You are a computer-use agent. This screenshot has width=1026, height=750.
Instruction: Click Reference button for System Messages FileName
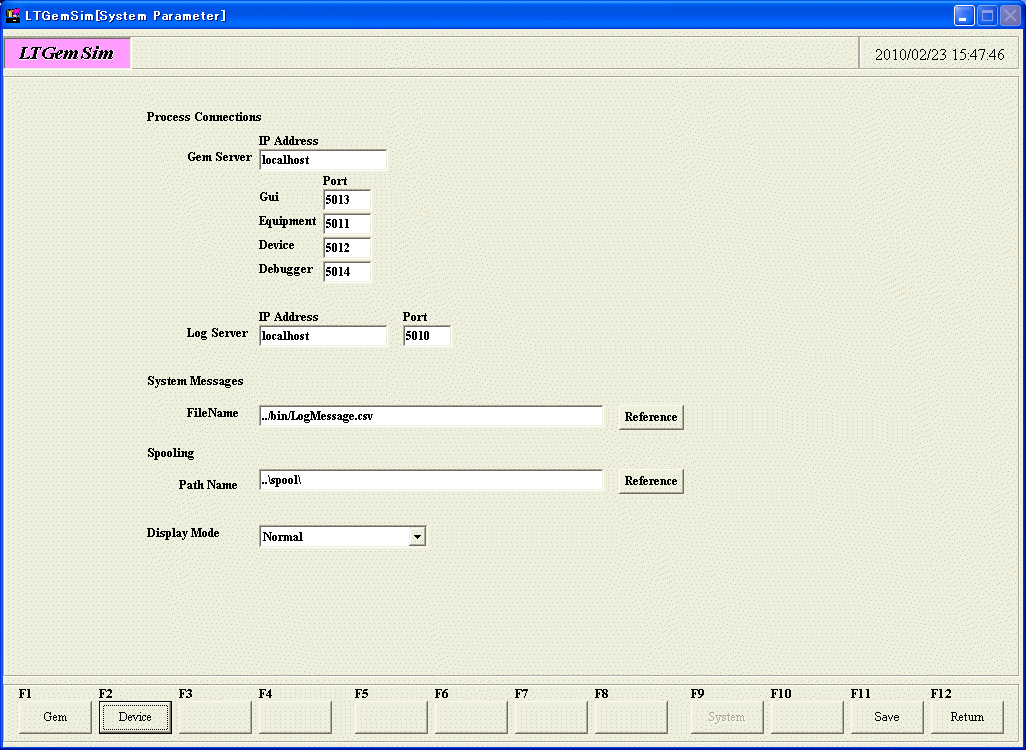tap(650, 417)
